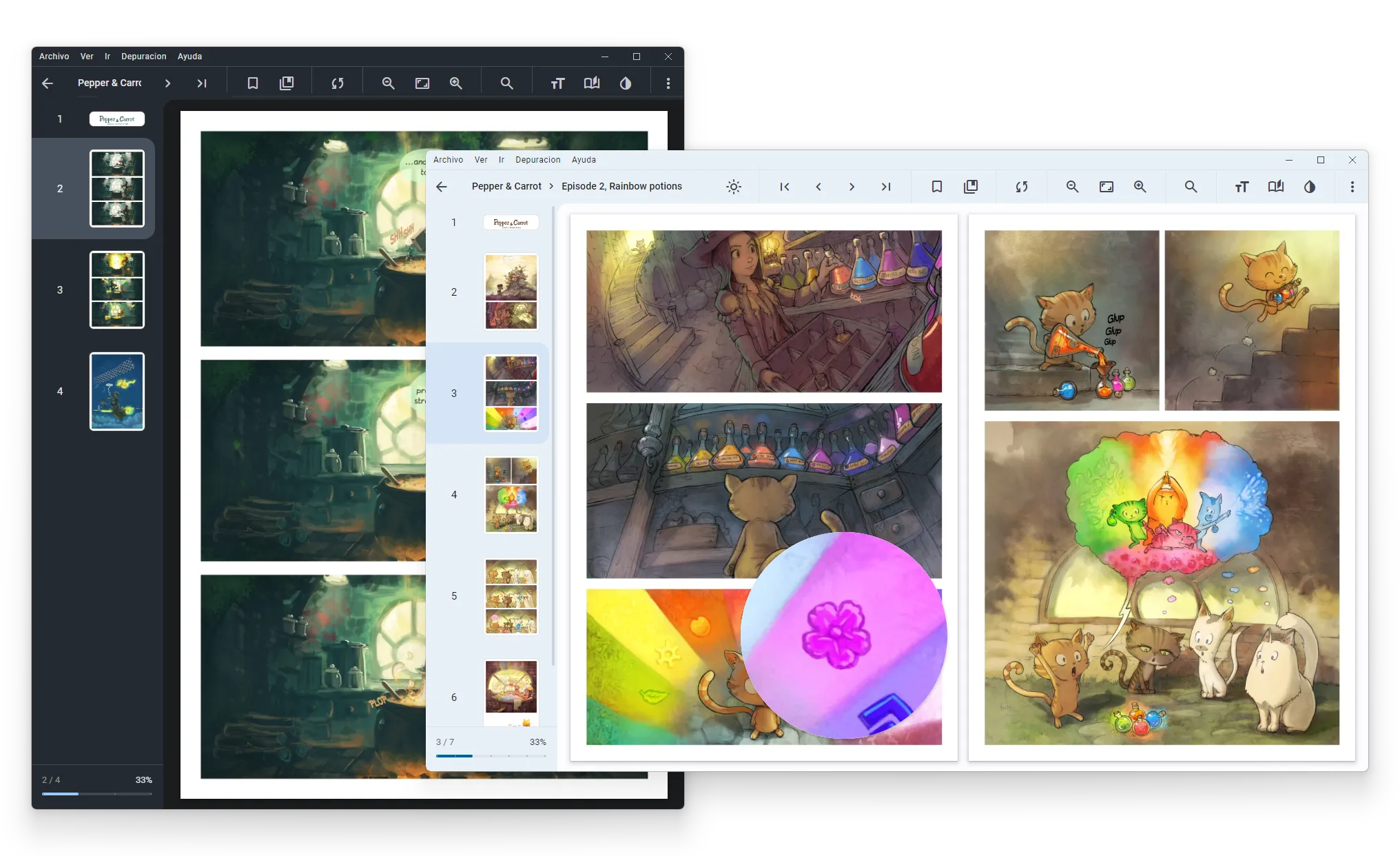Click the zoom out magnifier in the front window
The height and width of the screenshot is (856, 1400).
point(1072,186)
